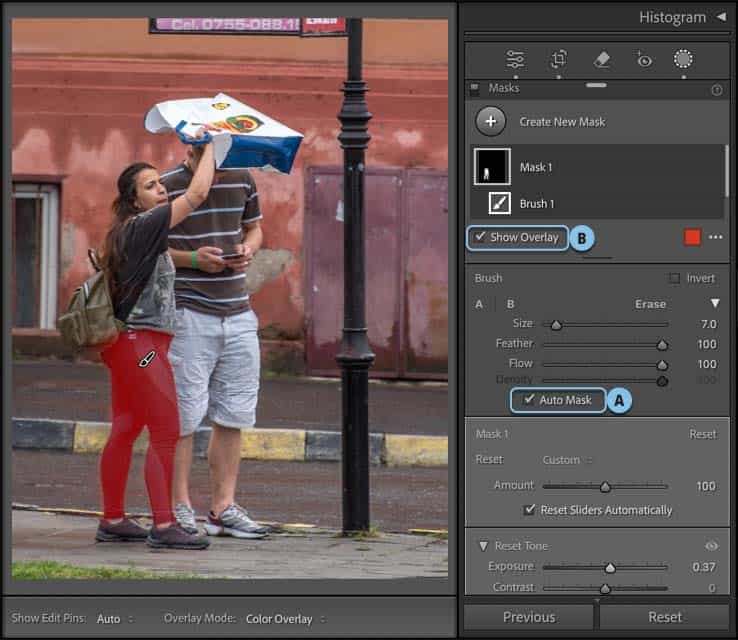Viewport: 738px width, 640px height.
Task: Select brush B
Action: (x=510, y=304)
